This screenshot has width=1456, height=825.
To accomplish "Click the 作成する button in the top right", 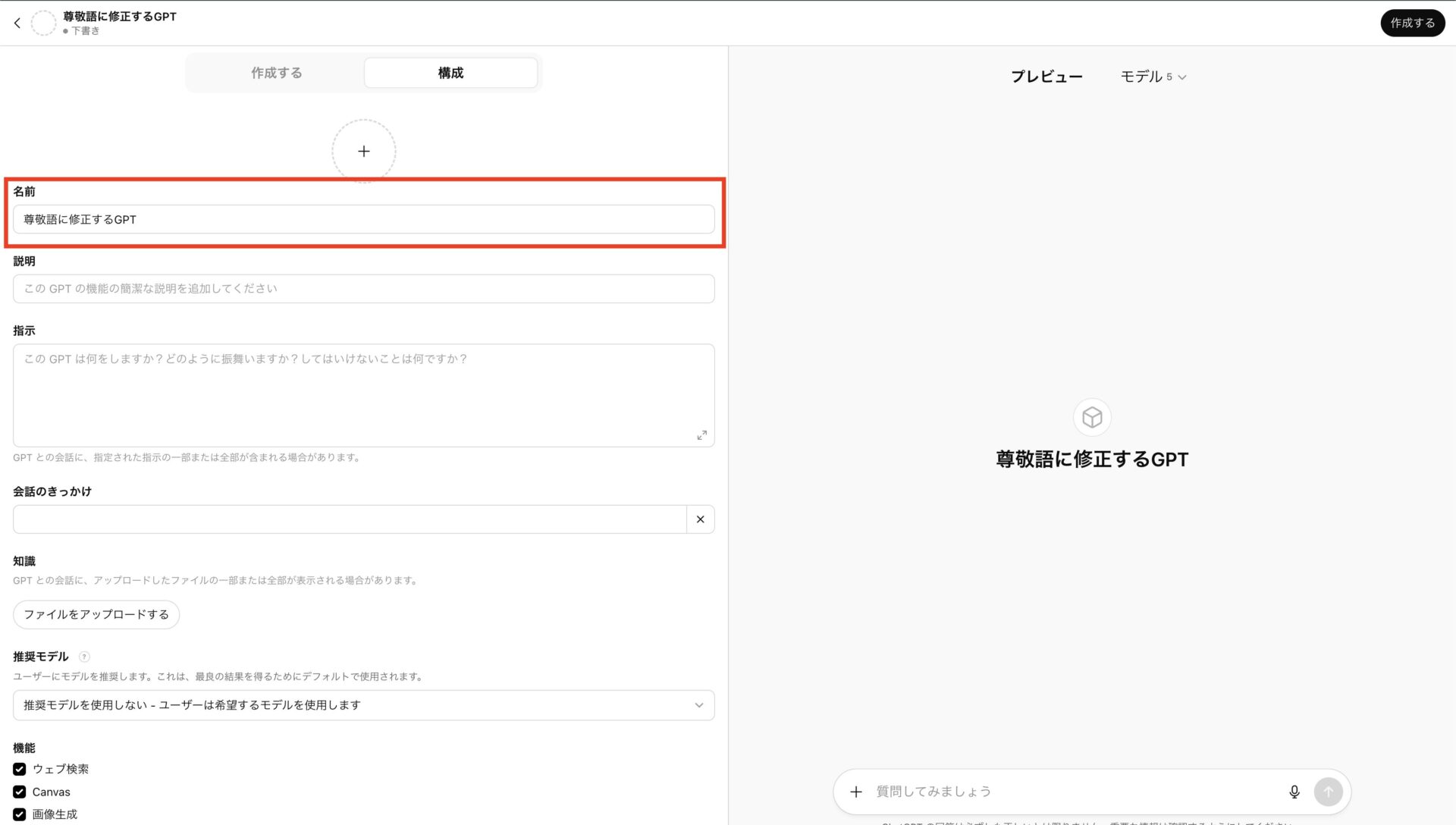I will (x=1412, y=23).
